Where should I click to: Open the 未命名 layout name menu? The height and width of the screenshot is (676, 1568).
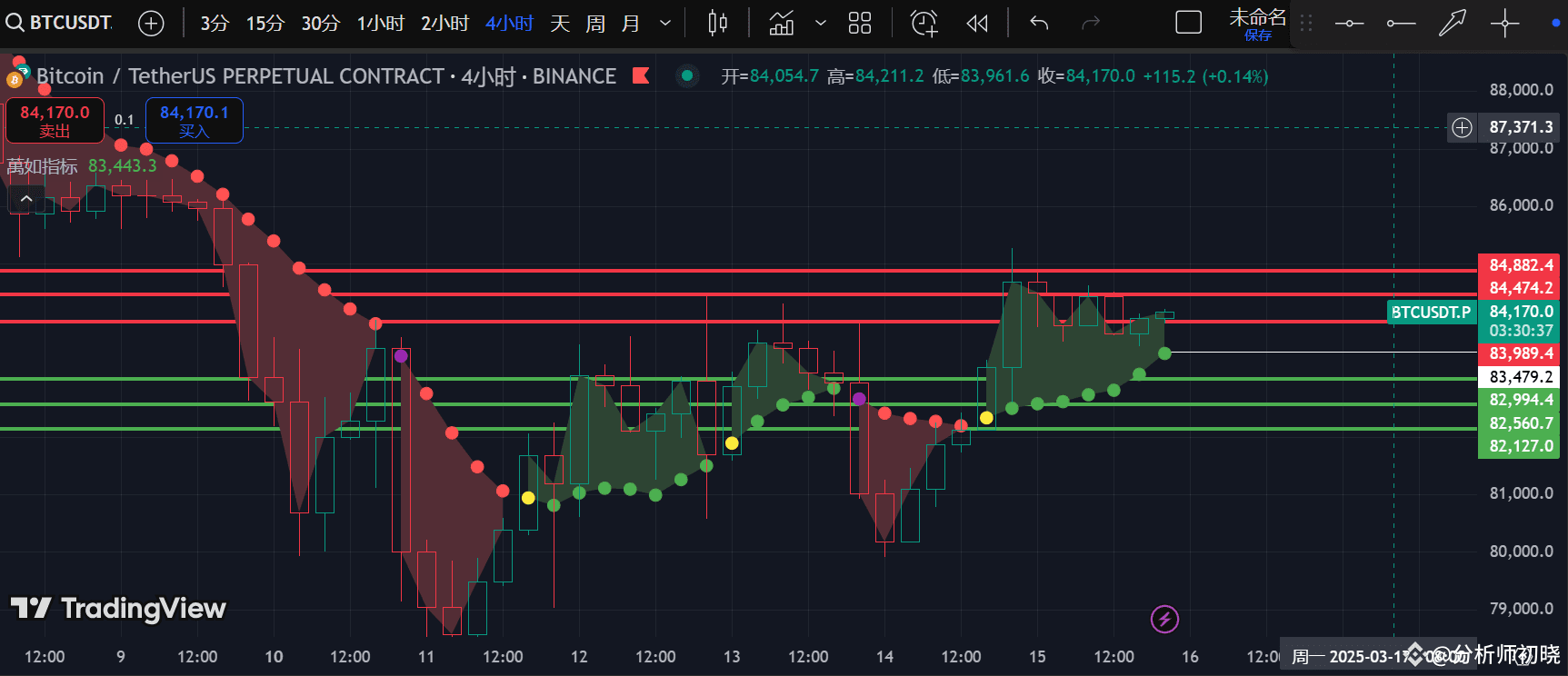(x=1258, y=16)
